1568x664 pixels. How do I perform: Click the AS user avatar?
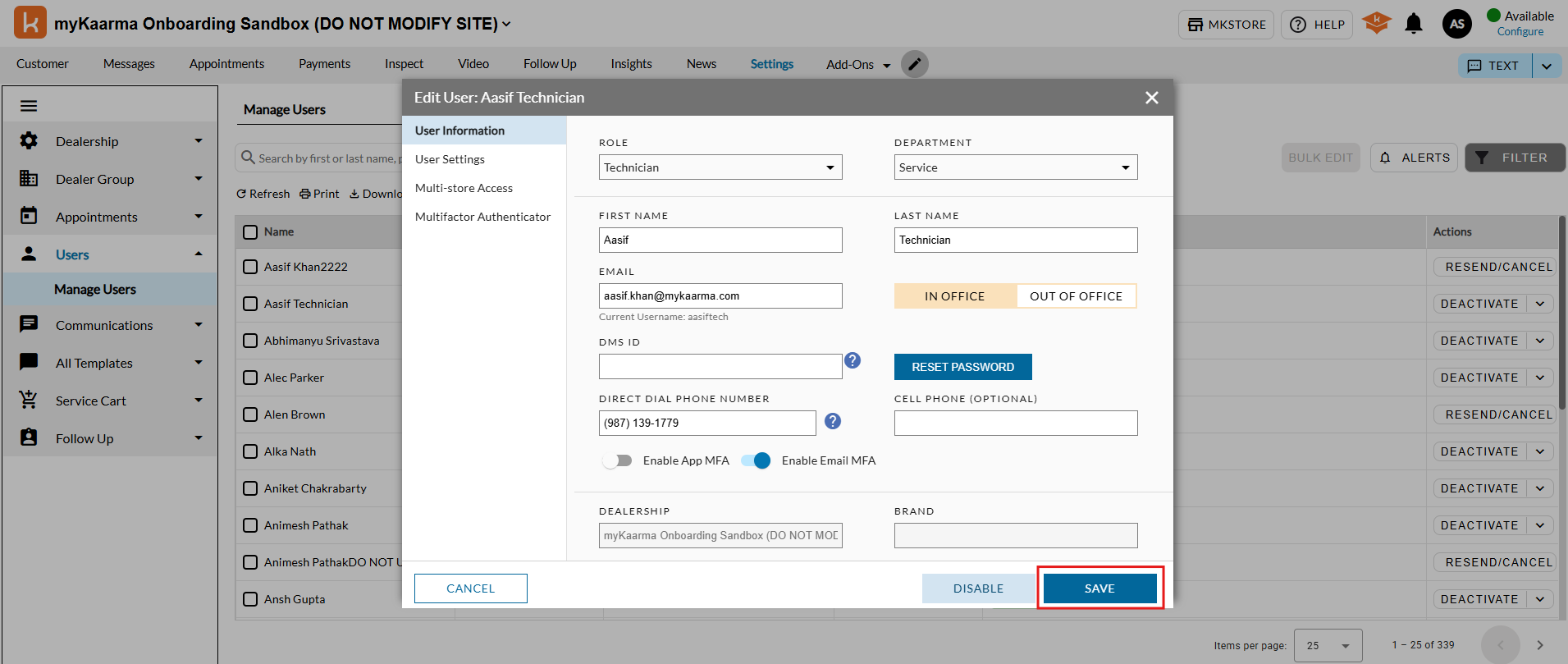1457,24
